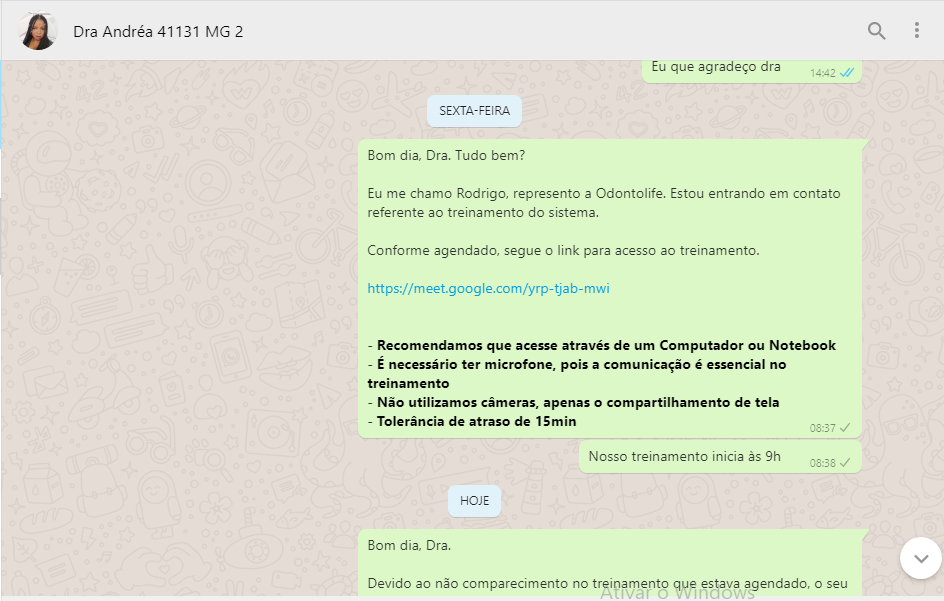Open contact info for Dra Andréa 41131 MG 2
944x601 pixels.
[158, 31]
